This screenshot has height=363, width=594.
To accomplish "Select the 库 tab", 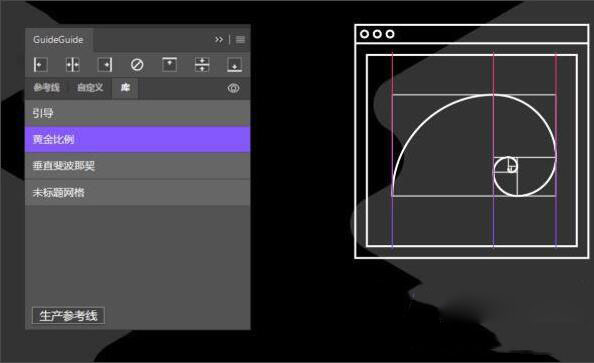I will pyautogui.click(x=125, y=88).
